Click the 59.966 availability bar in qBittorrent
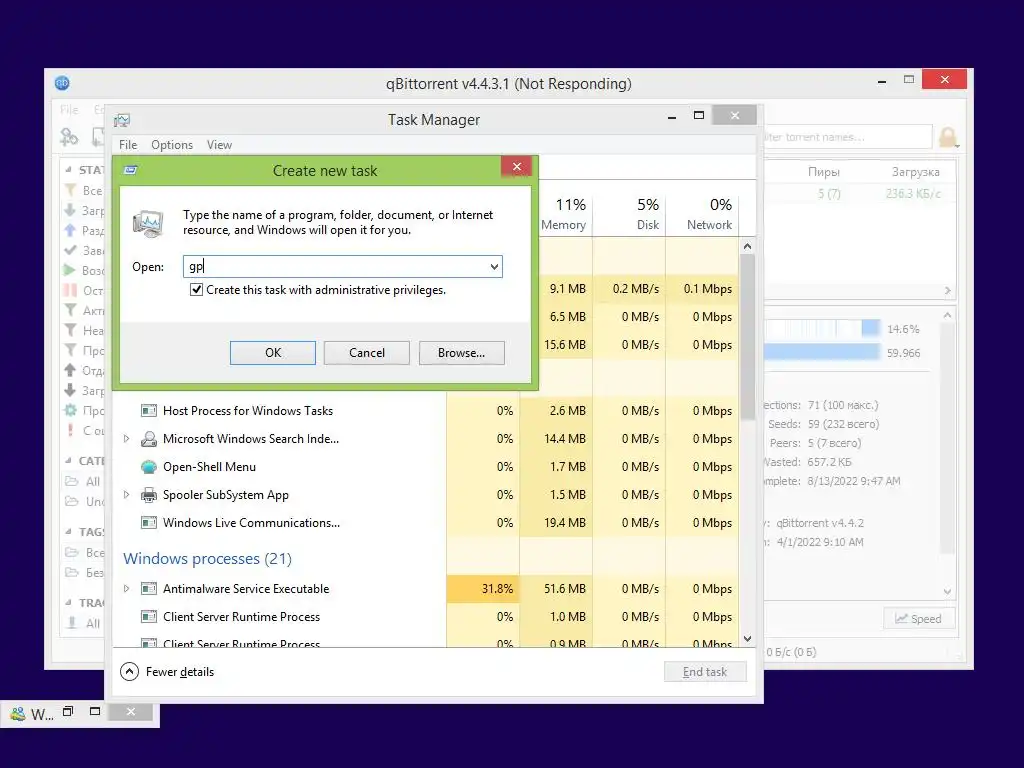This screenshot has height=768, width=1024. tap(822, 353)
